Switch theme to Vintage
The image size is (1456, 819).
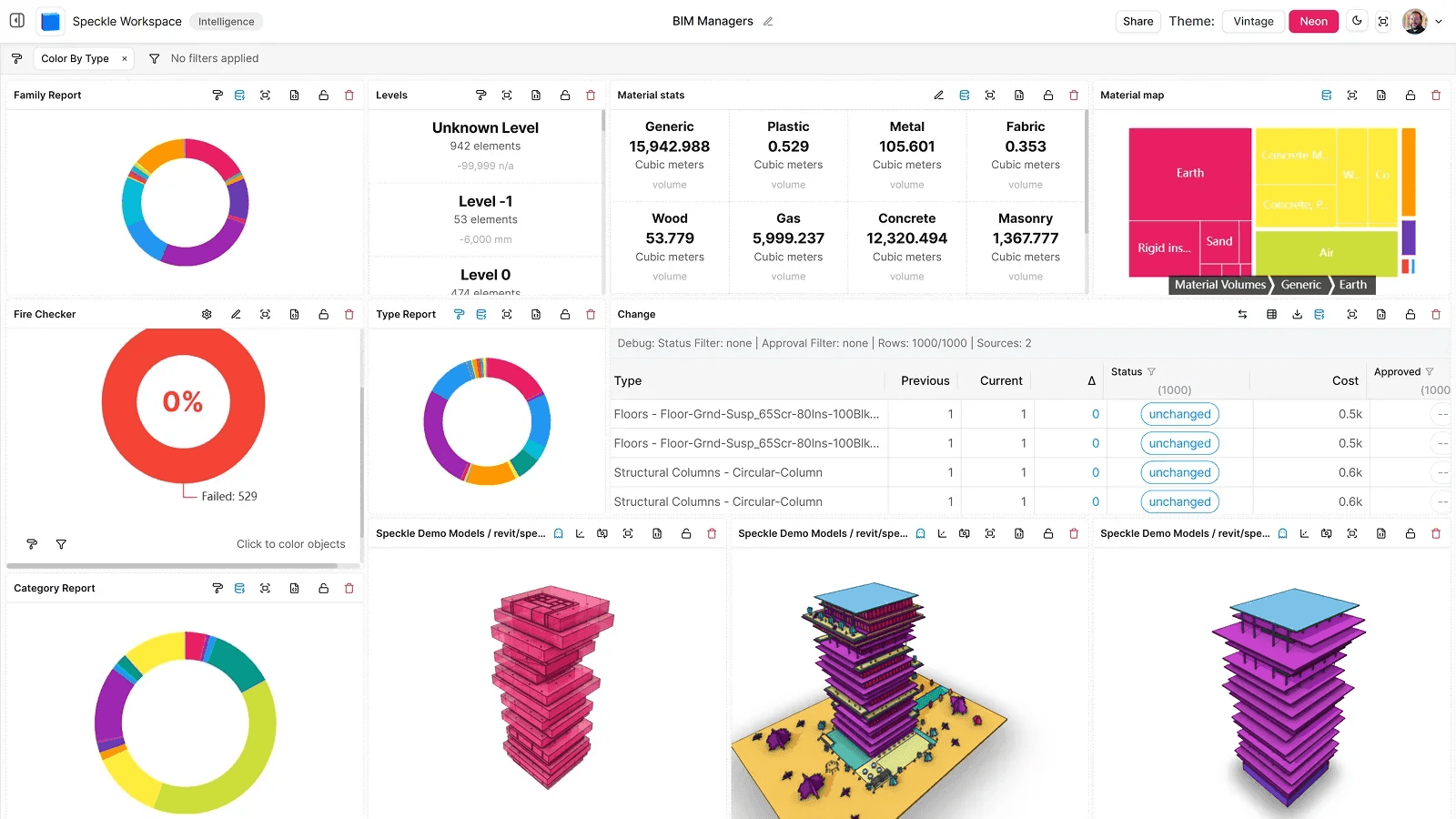[x=1253, y=22]
